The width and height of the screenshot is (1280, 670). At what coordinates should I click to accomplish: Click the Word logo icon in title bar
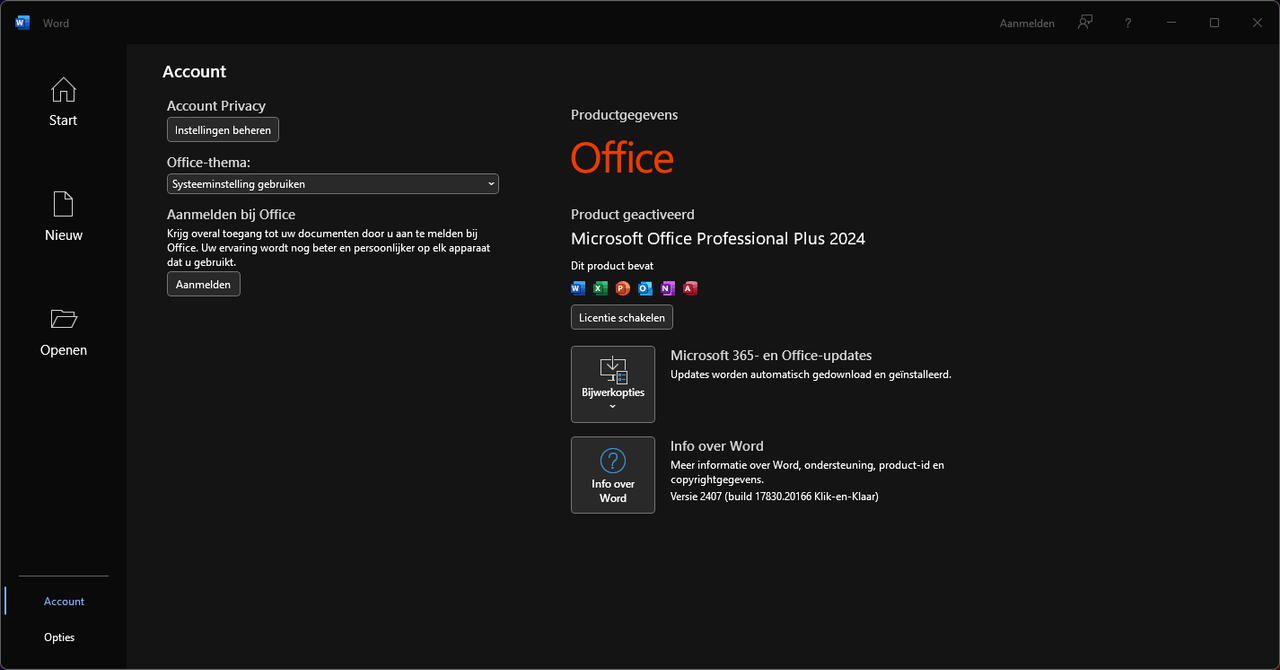point(22,22)
